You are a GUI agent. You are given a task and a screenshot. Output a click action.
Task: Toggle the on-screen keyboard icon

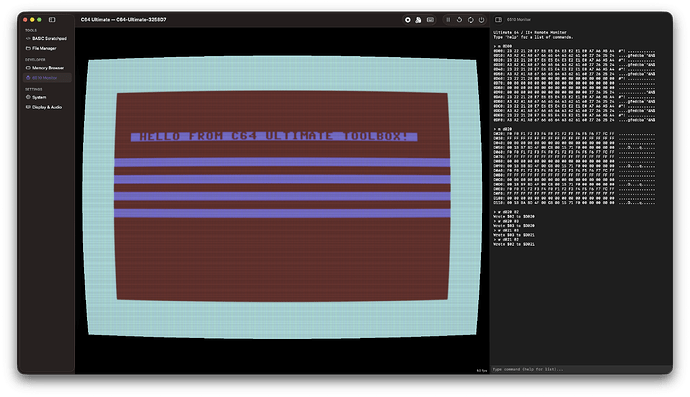click(430, 20)
